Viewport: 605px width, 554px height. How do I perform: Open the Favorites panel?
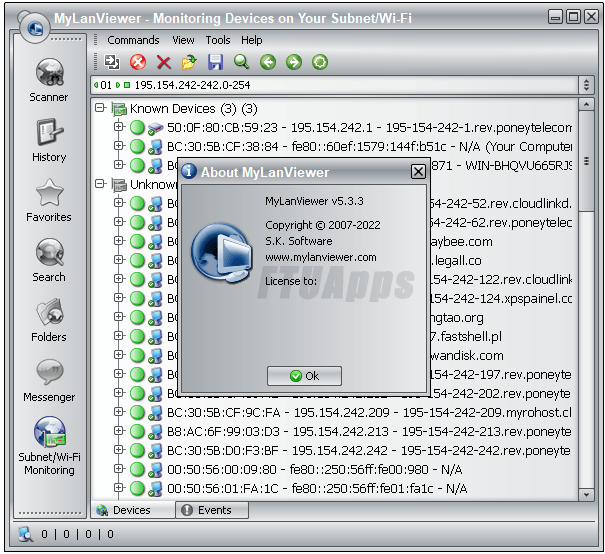coord(49,200)
